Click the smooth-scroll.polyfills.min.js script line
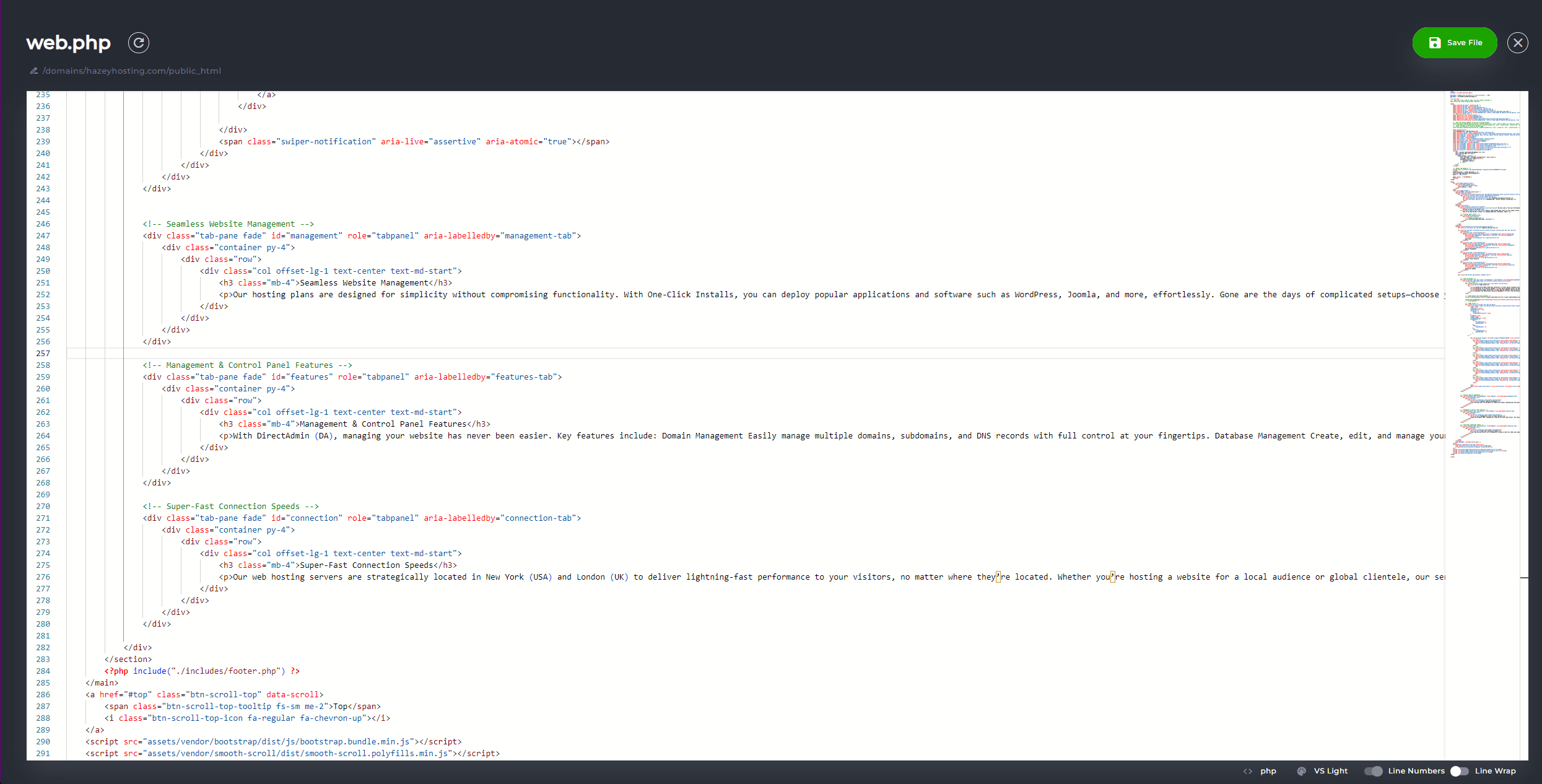The width and height of the screenshot is (1542, 784). pos(293,754)
